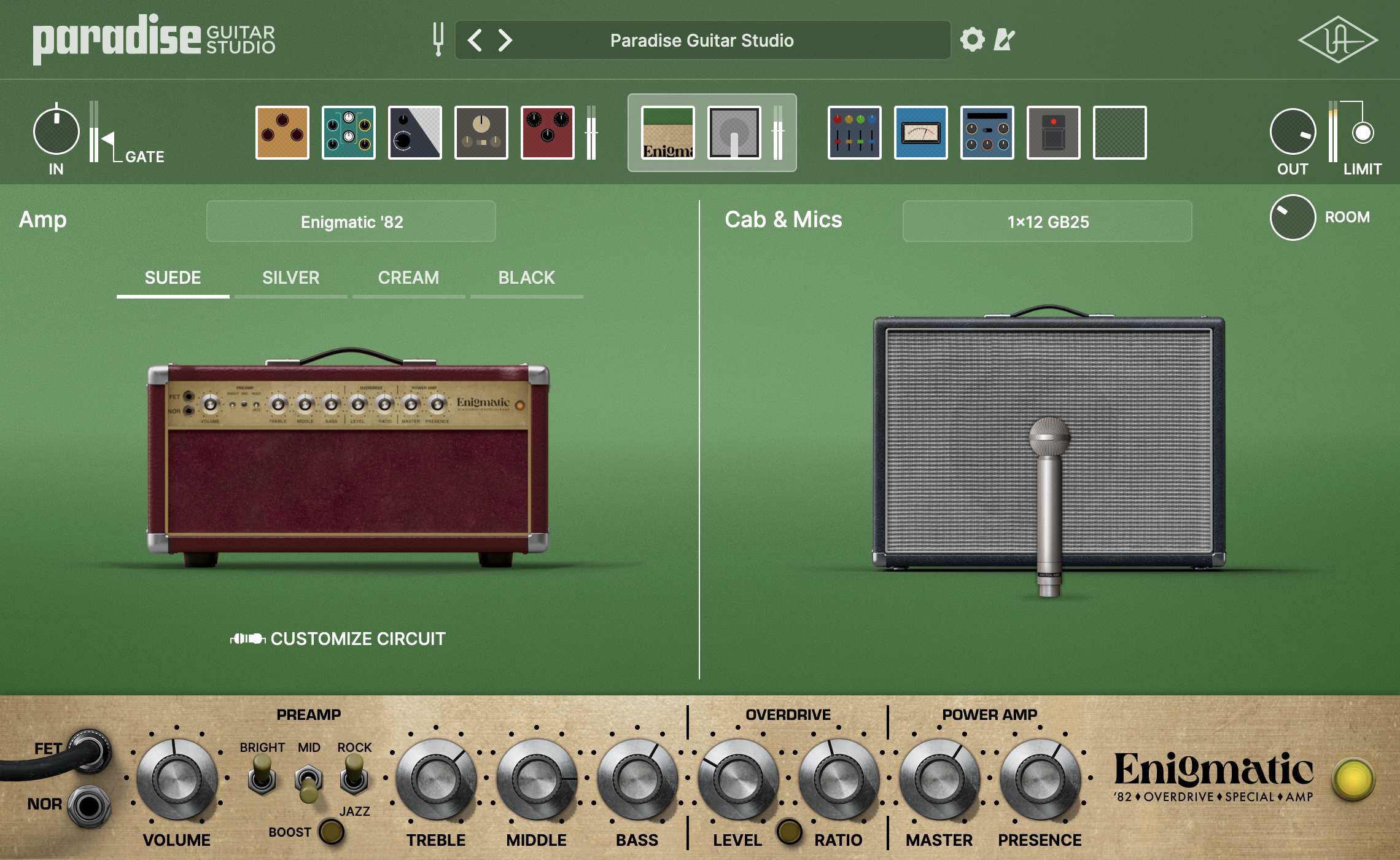Select the teal multi-knob pedal in the signal chain
The width and height of the screenshot is (1400, 860).
click(348, 132)
